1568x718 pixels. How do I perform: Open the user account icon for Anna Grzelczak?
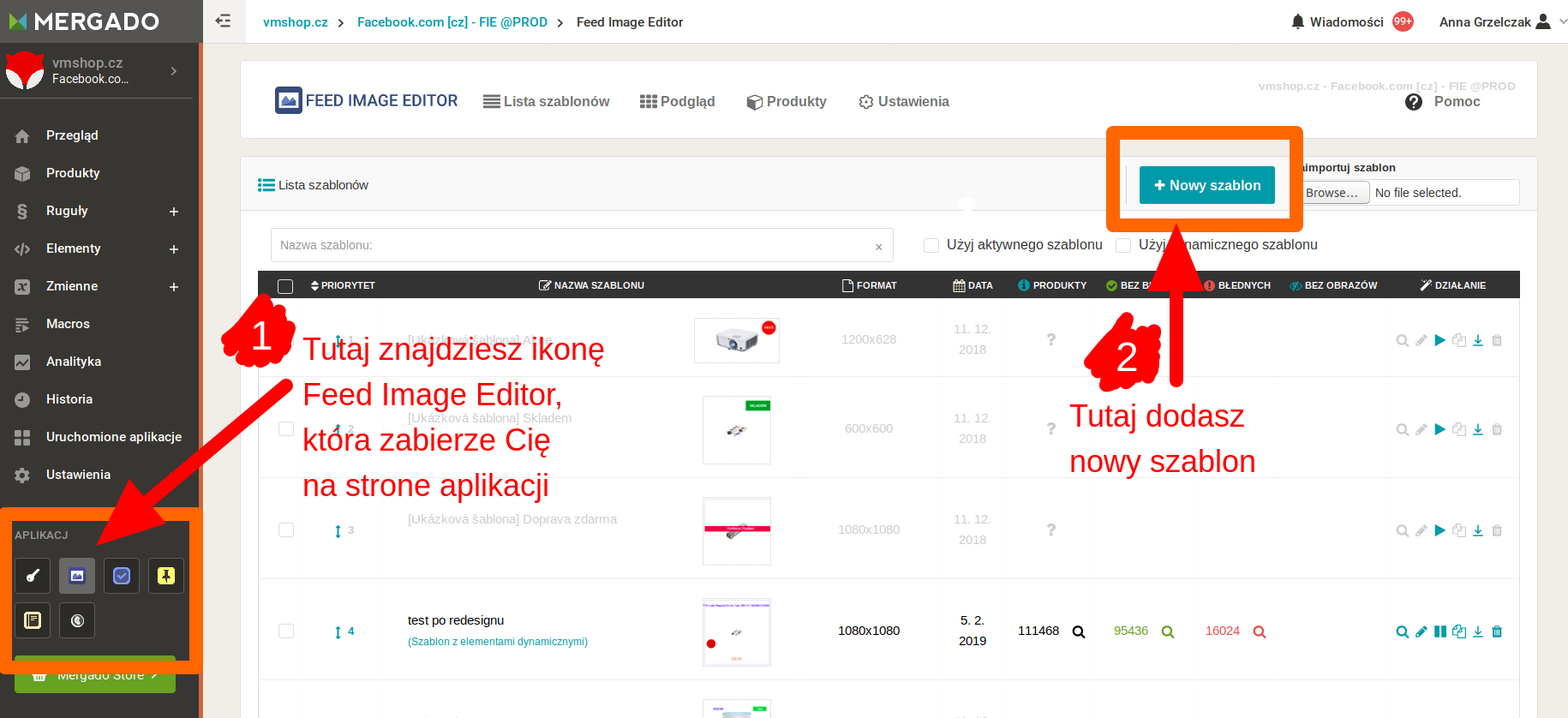click(1543, 21)
